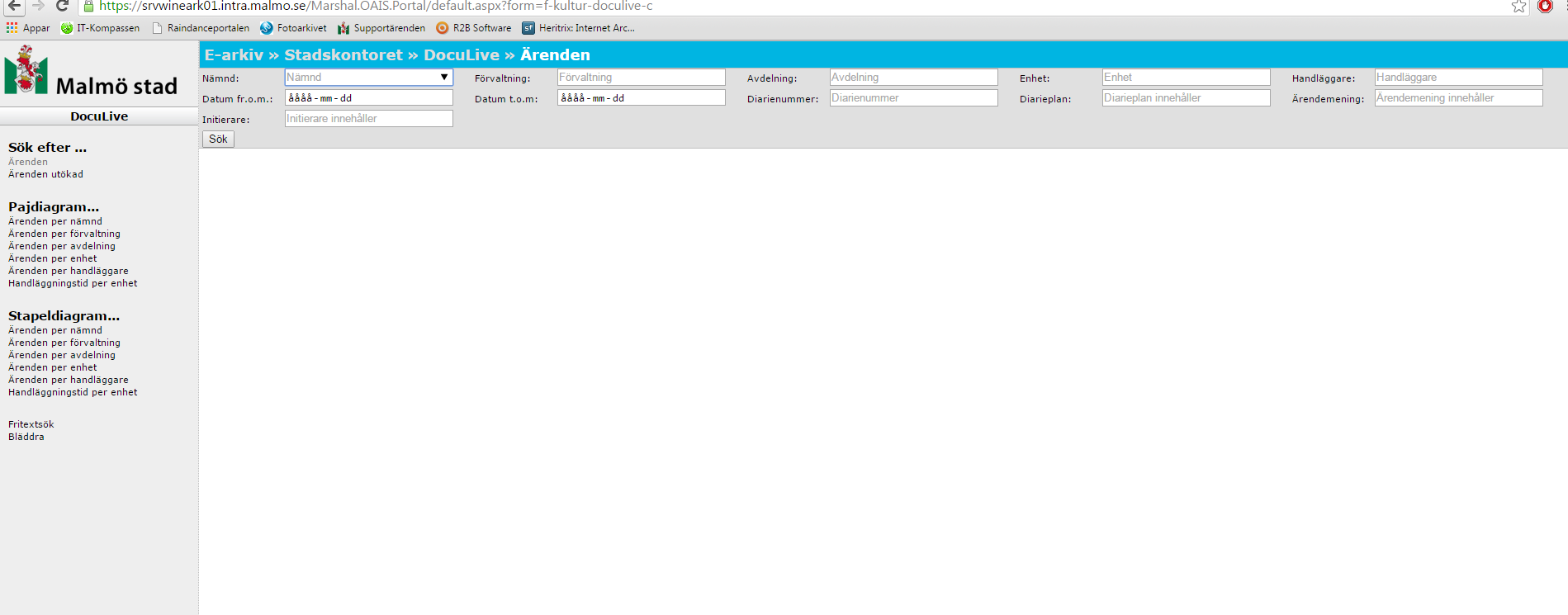Open Pajdiagram Ärenden per enhet
The width and height of the screenshot is (1568, 615).
53,258
